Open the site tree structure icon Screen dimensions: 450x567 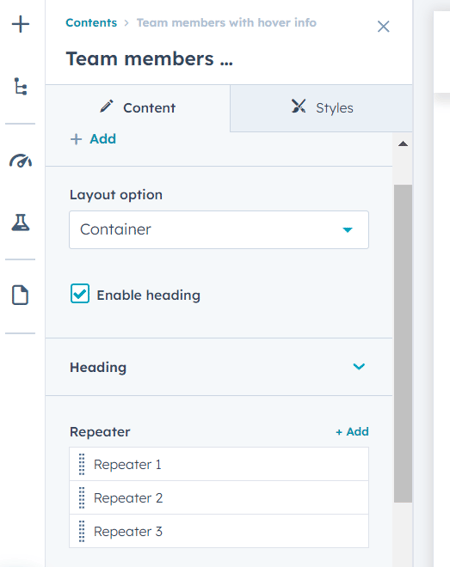coord(20,86)
